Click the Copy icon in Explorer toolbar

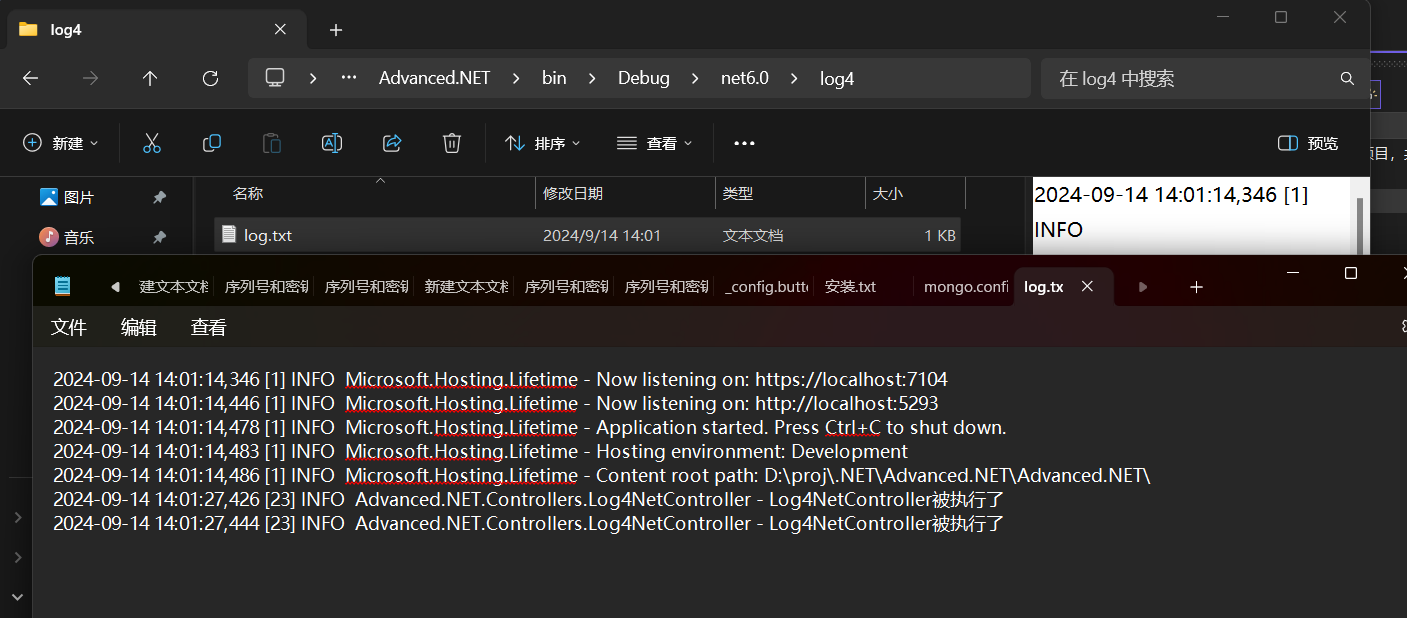click(212, 143)
